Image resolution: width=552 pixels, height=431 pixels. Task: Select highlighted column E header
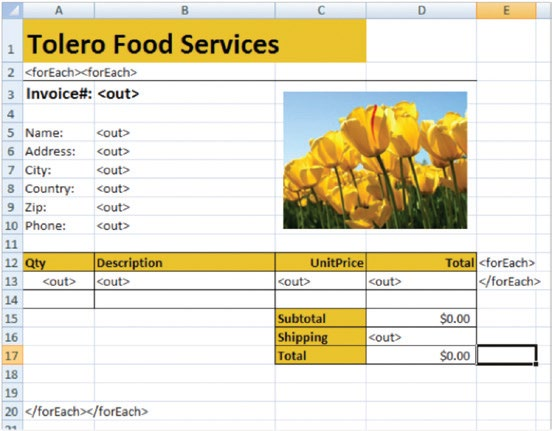tap(506, 10)
